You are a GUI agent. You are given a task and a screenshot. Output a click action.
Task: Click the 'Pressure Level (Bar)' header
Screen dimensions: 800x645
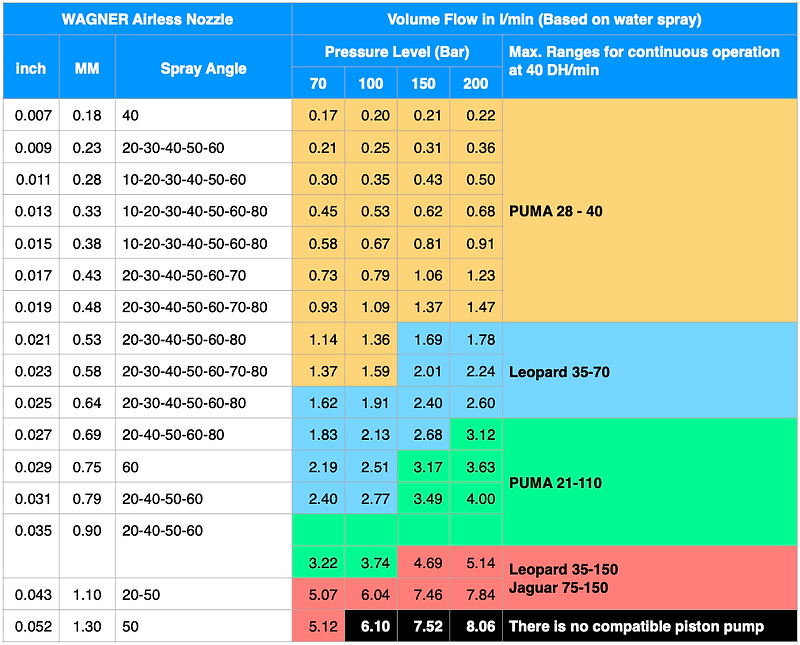coord(397,52)
